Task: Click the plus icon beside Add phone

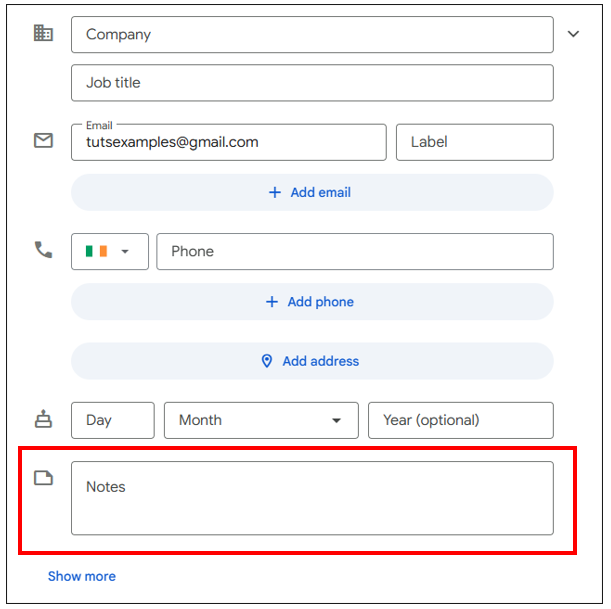Action: [x=272, y=301]
